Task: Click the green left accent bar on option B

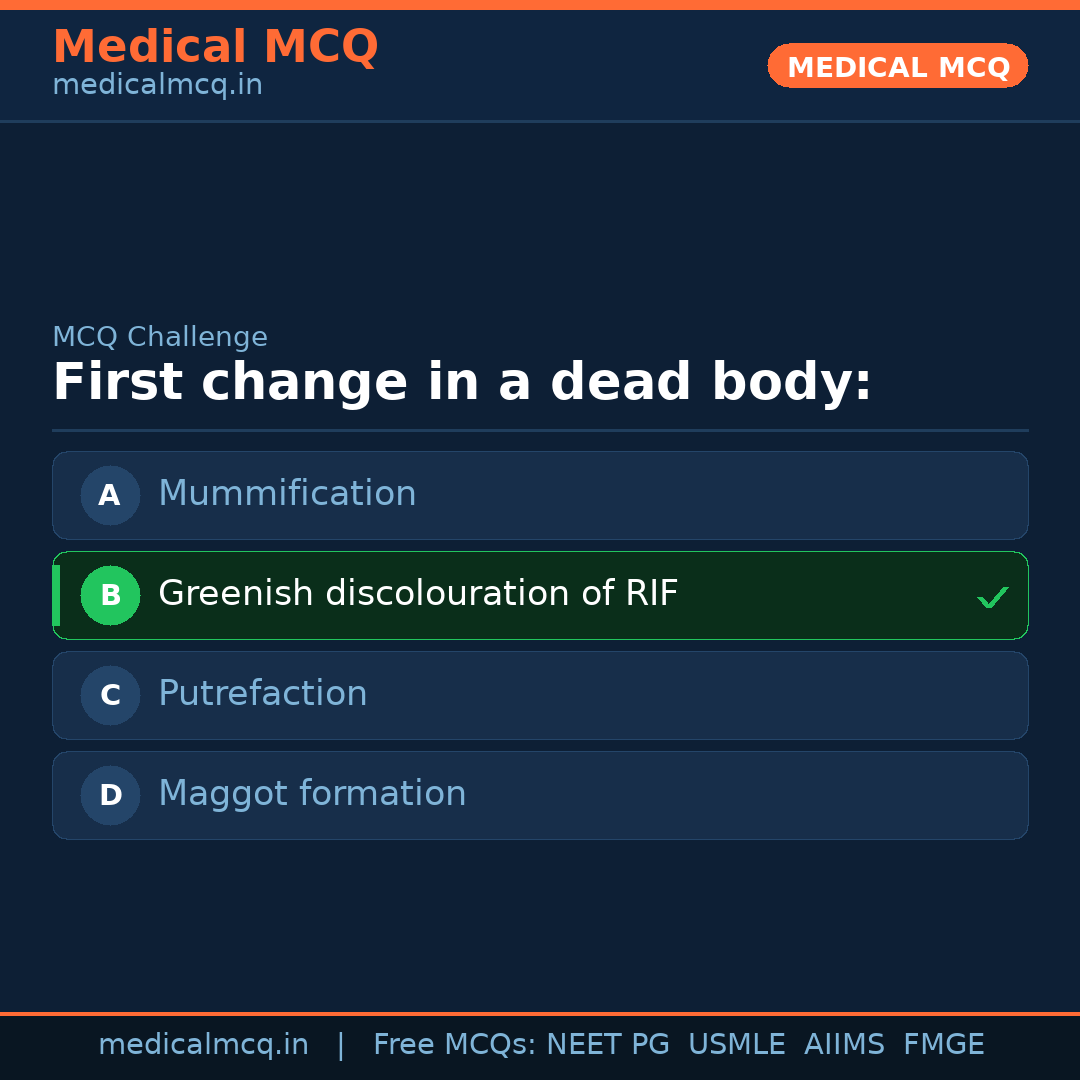Action: pos(56,595)
